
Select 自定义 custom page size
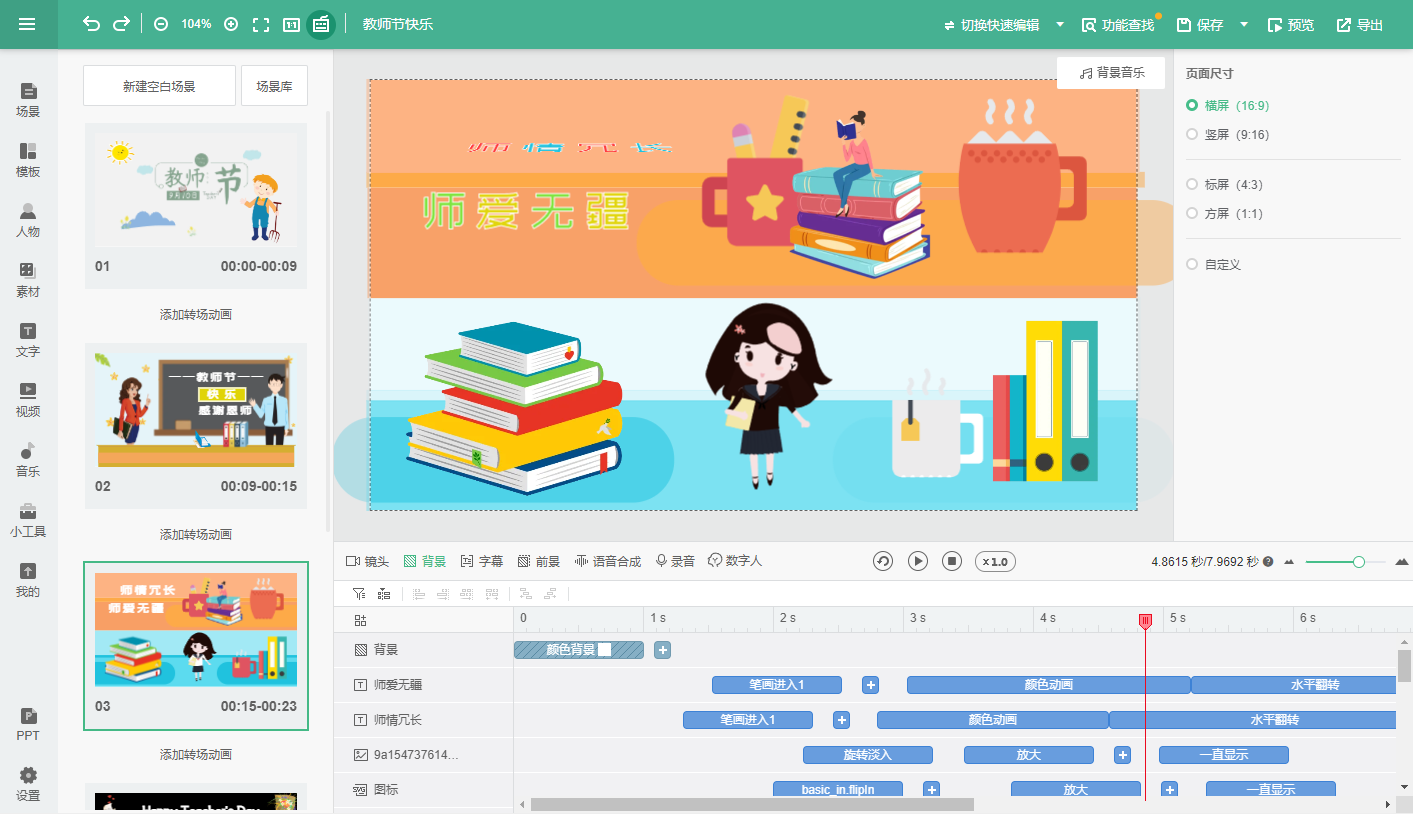pos(1213,264)
